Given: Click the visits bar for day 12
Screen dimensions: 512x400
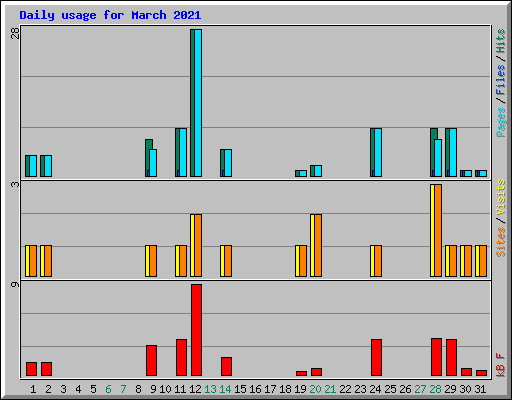Looking at the screenshot, I should 192,245.
